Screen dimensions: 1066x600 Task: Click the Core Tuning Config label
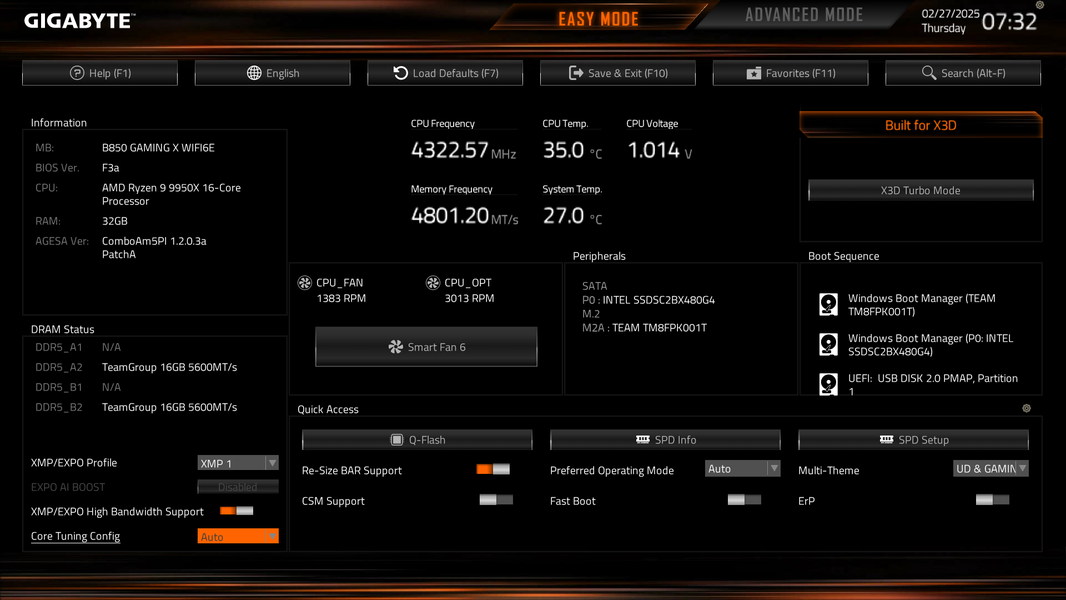pyautogui.click(x=75, y=536)
